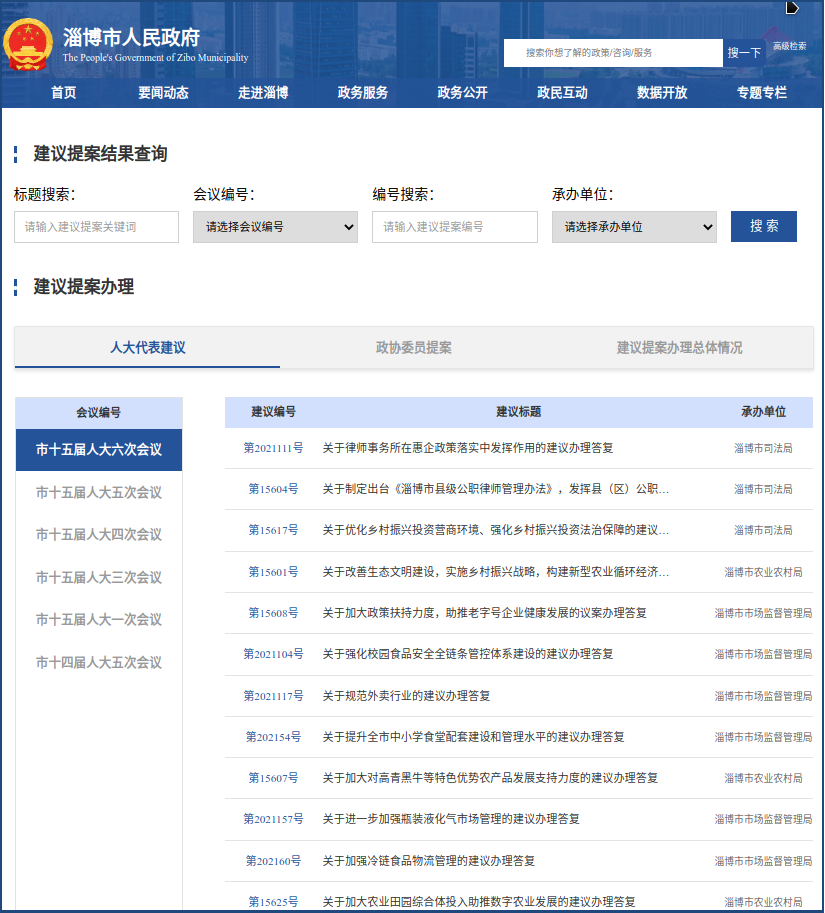The image size is (825, 913).
Task: Open the 关于加强冷链食品物流管理 suggestion link
Action: click(x=428, y=861)
